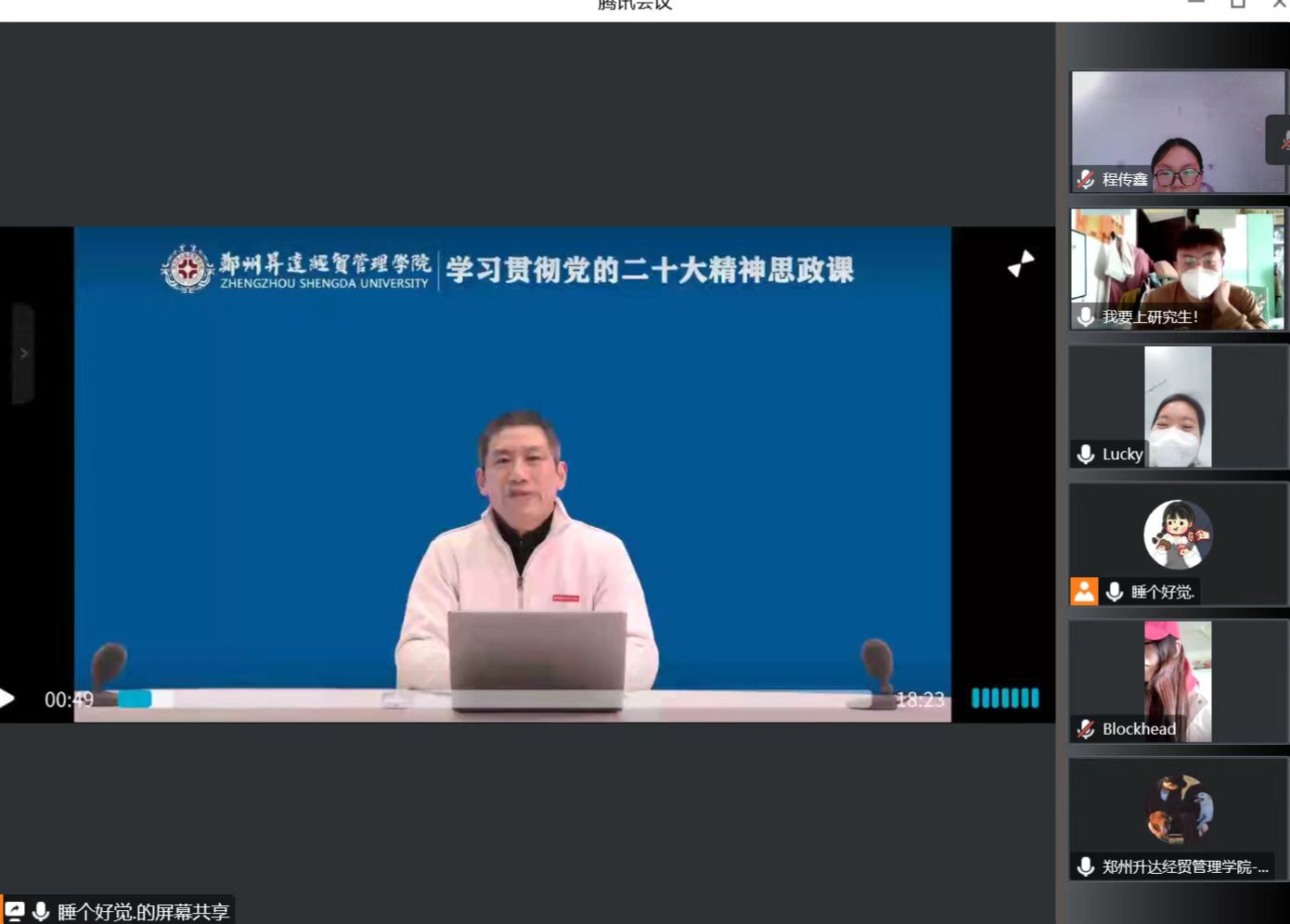Image resolution: width=1290 pixels, height=924 pixels.
Task: Click the exit fullscreen arrows icon on video
Action: pos(1021,264)
